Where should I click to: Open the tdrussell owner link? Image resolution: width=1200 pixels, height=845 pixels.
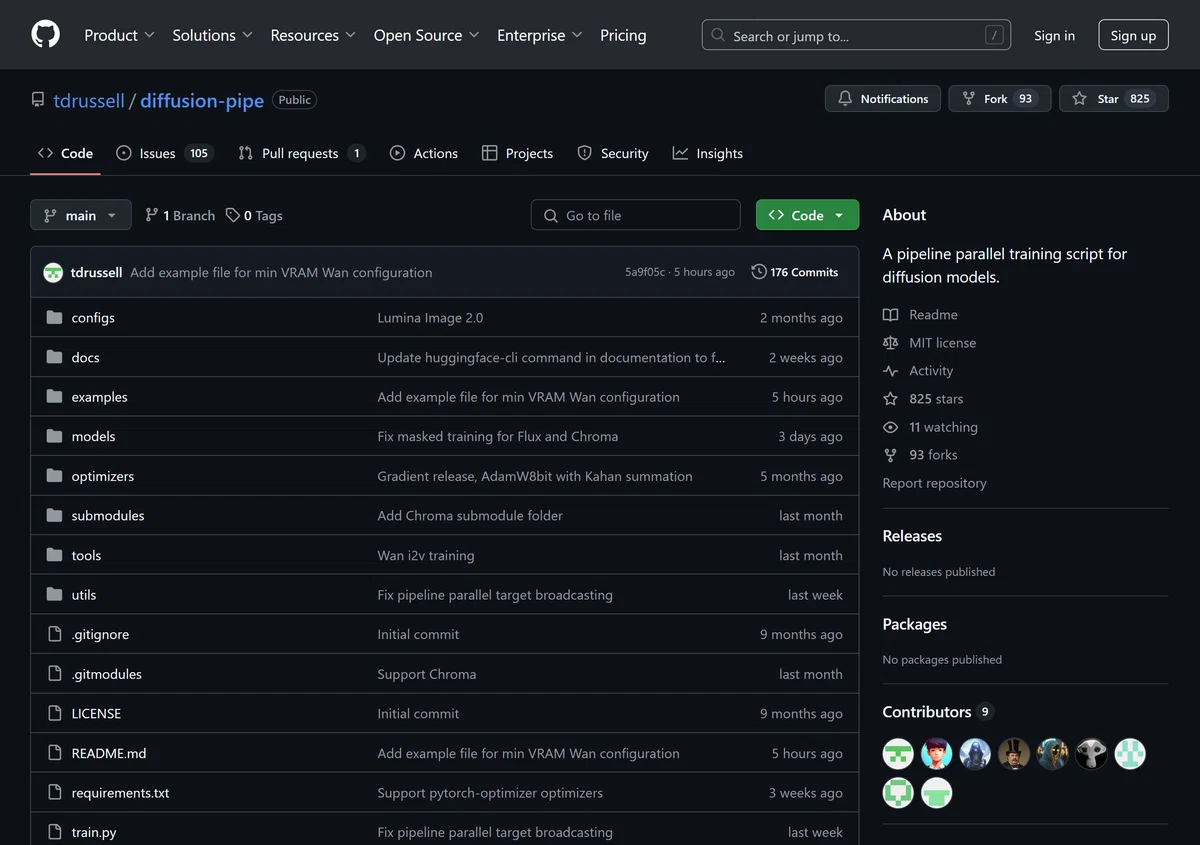click(x=89, y=100)
